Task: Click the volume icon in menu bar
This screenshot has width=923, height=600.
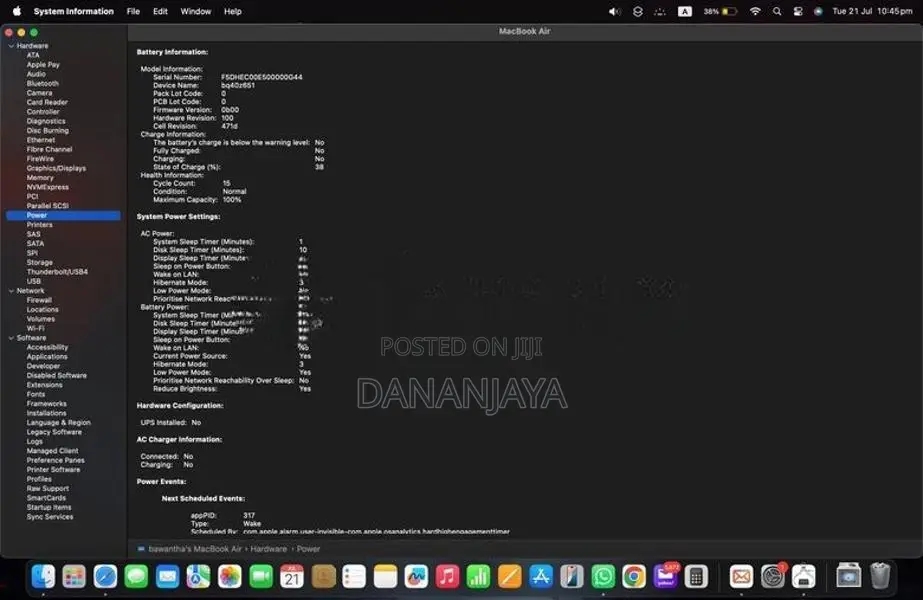Action: pyautogui.click(x=614, y=11)
